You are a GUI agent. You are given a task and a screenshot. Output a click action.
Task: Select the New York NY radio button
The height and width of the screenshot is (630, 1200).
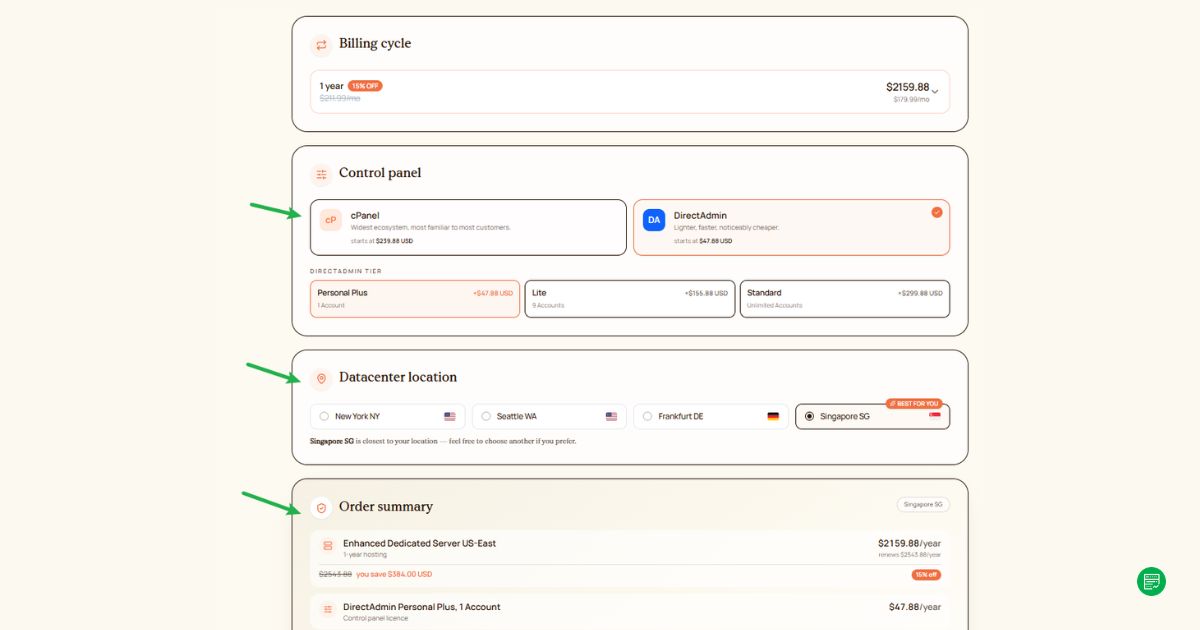(324, 416)
